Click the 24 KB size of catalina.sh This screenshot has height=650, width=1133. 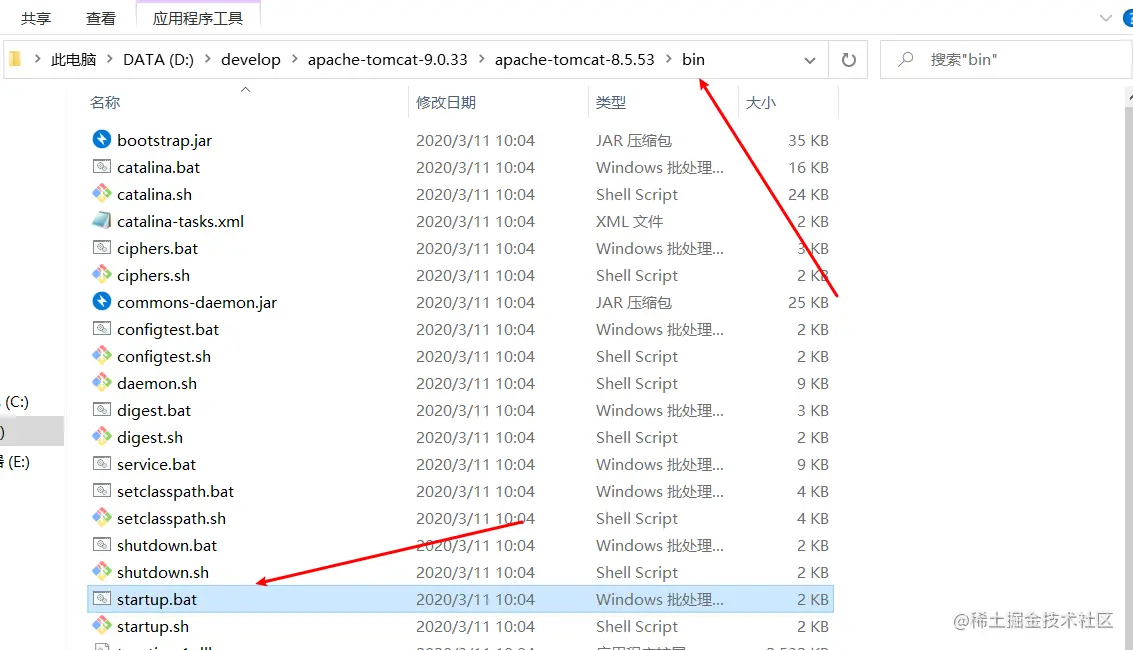coord(808,194)
